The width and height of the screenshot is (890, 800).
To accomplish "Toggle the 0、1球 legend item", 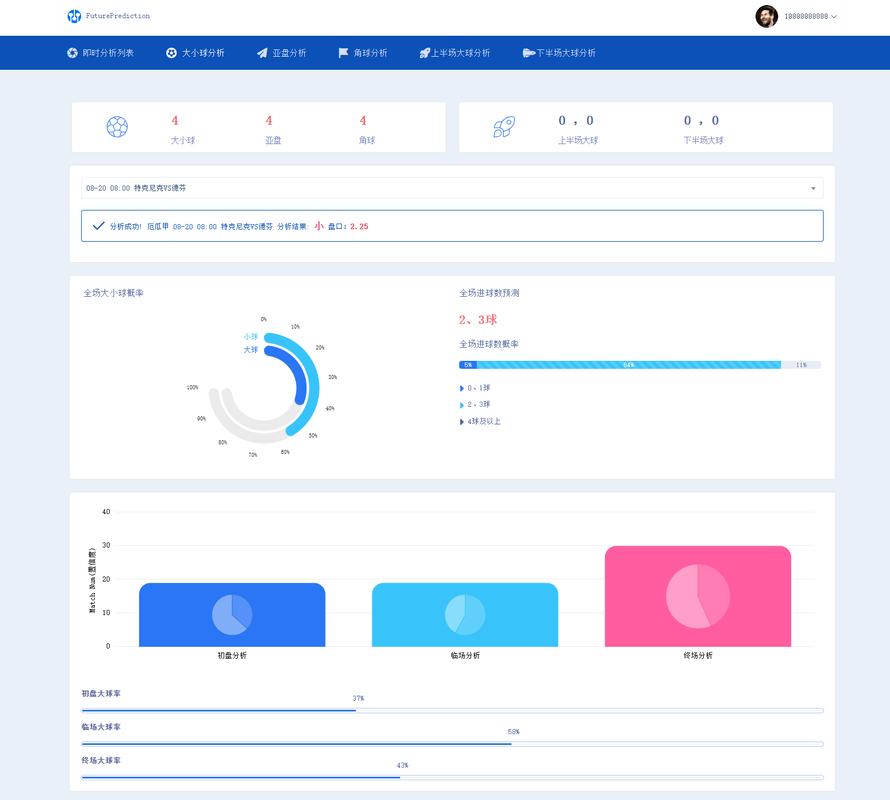I will [x=475, y=388].
